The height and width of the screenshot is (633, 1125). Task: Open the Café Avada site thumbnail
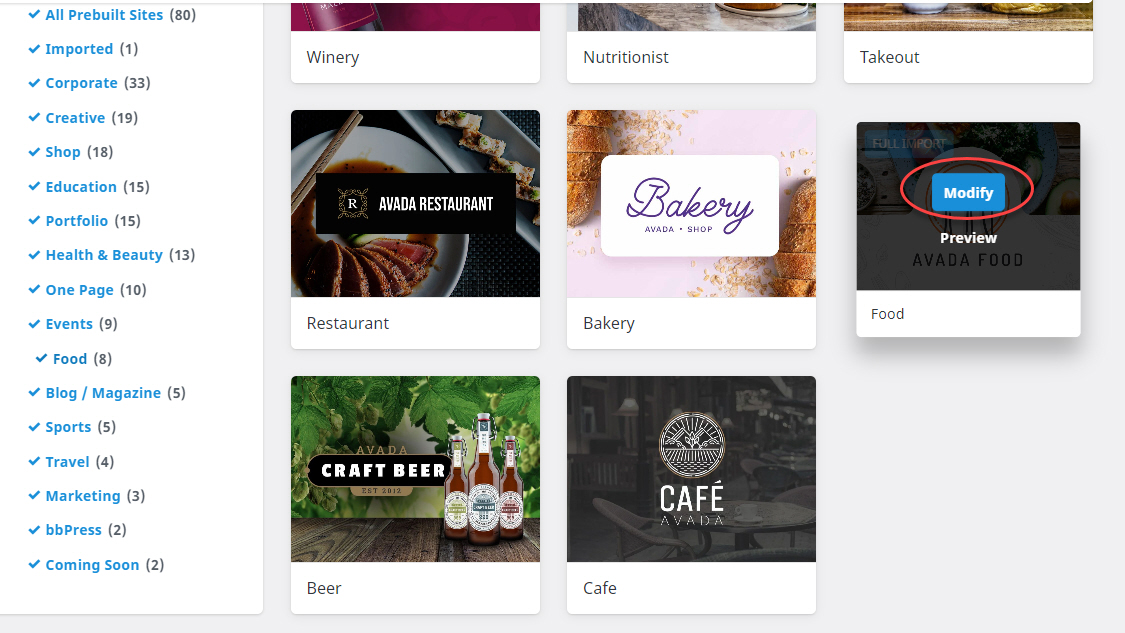691,469
